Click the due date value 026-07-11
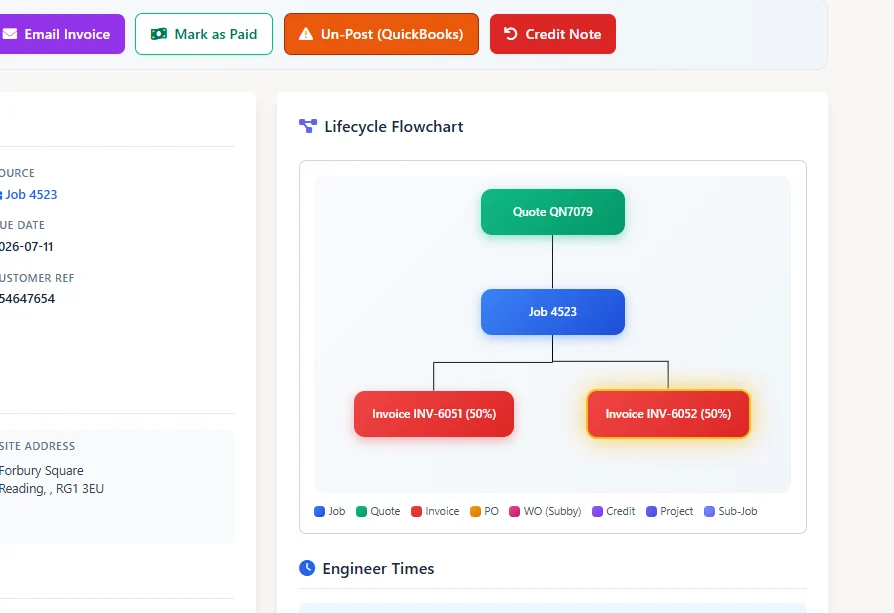Image resolution: width=894 pixels, height=613 pixels. point(26,246)
